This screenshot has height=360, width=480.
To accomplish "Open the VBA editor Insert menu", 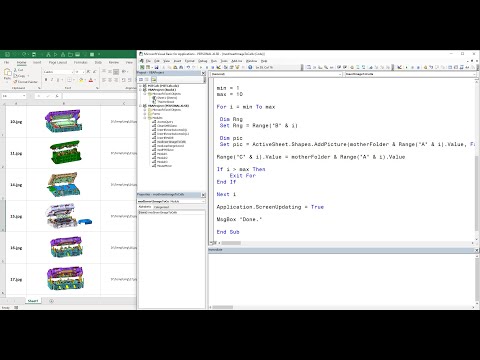I will click(x=177, y=61).
